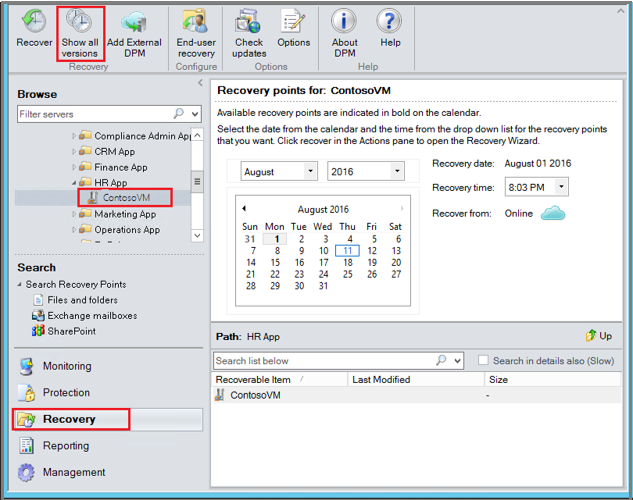Select August 25 on the calendar
This screenshot has width=633, height=500.
point(347,274)
